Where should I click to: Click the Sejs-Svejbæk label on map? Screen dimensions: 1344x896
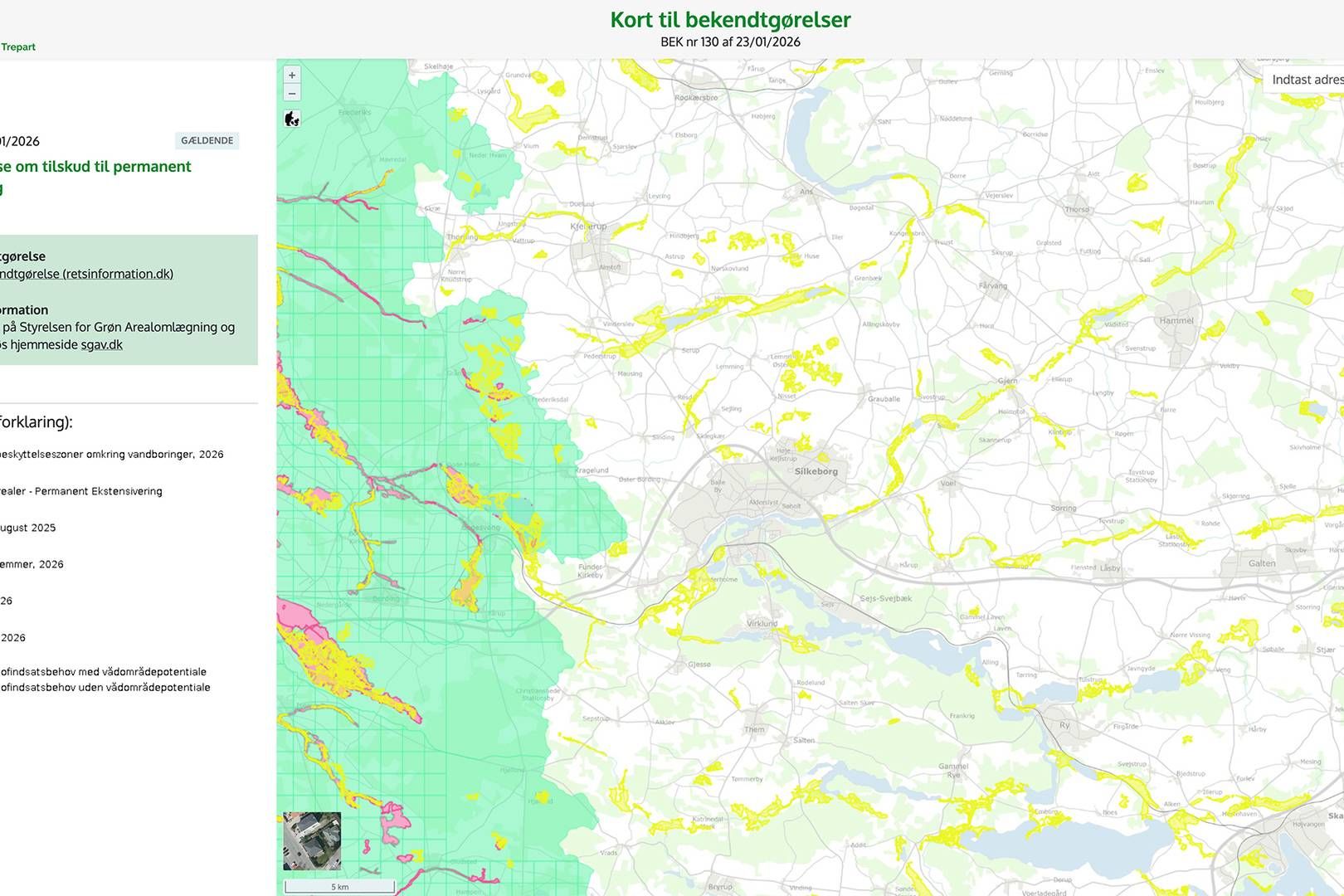[x=886, y=598]
